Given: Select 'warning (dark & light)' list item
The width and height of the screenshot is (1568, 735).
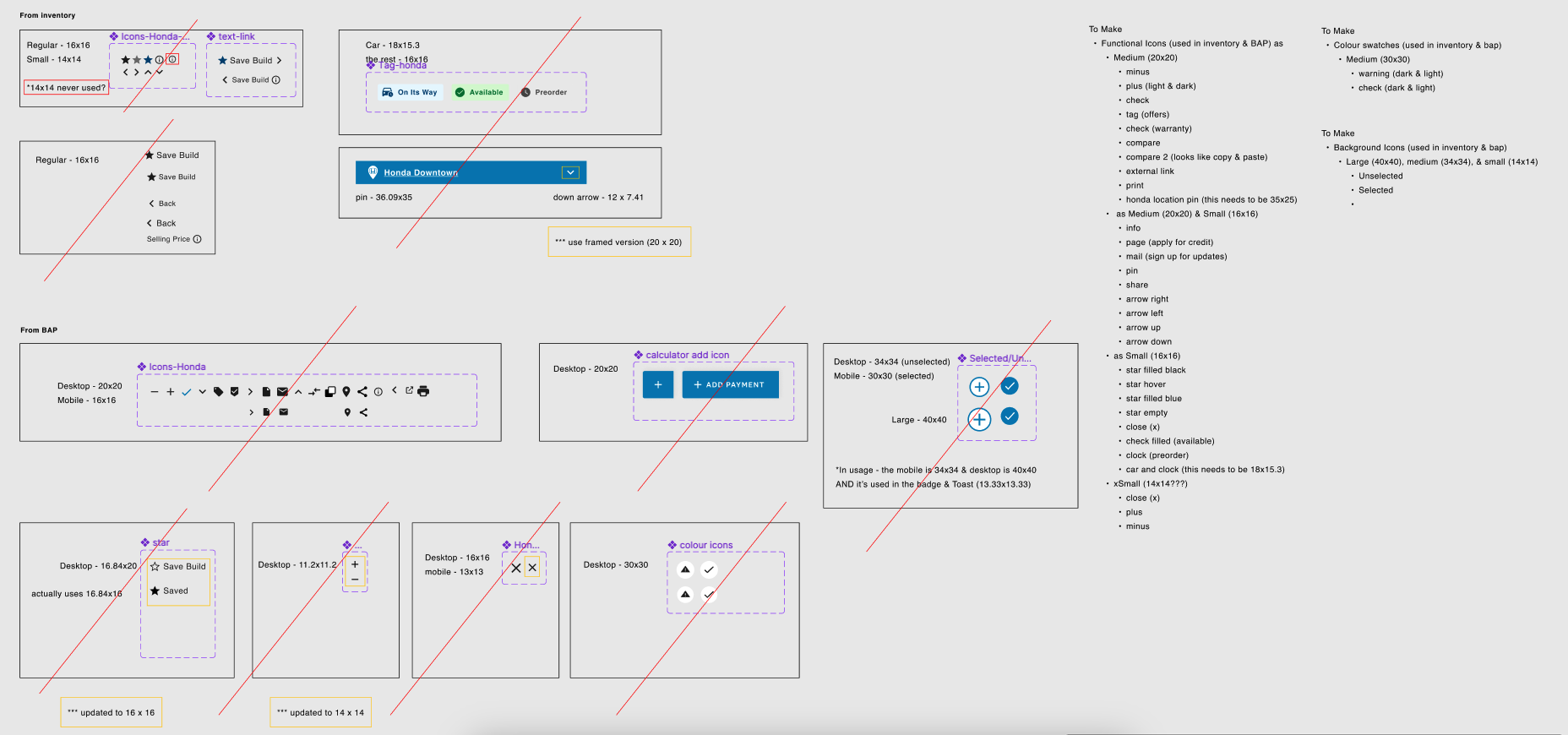Looking at the screenshot, I should point(1401,73).
